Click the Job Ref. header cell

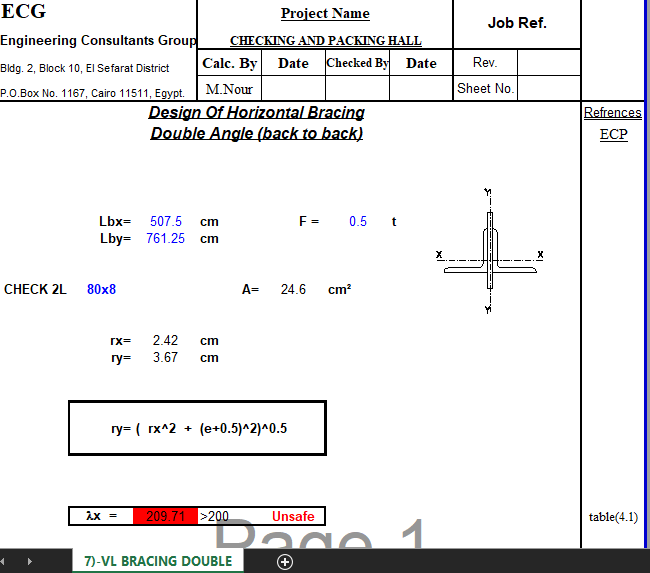[x=517, y=23]
